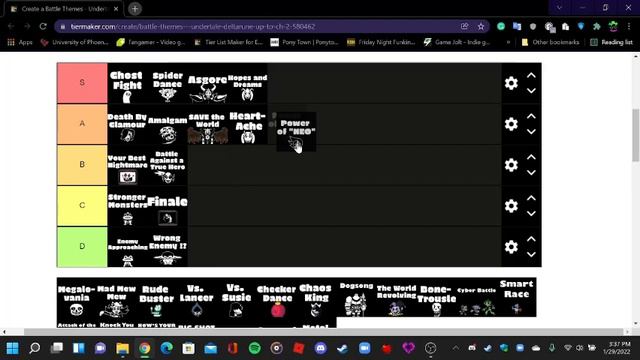The width and height of the screenshot is (640, 360).
Task: Open Pony Town bookmark
Action: 304,42
